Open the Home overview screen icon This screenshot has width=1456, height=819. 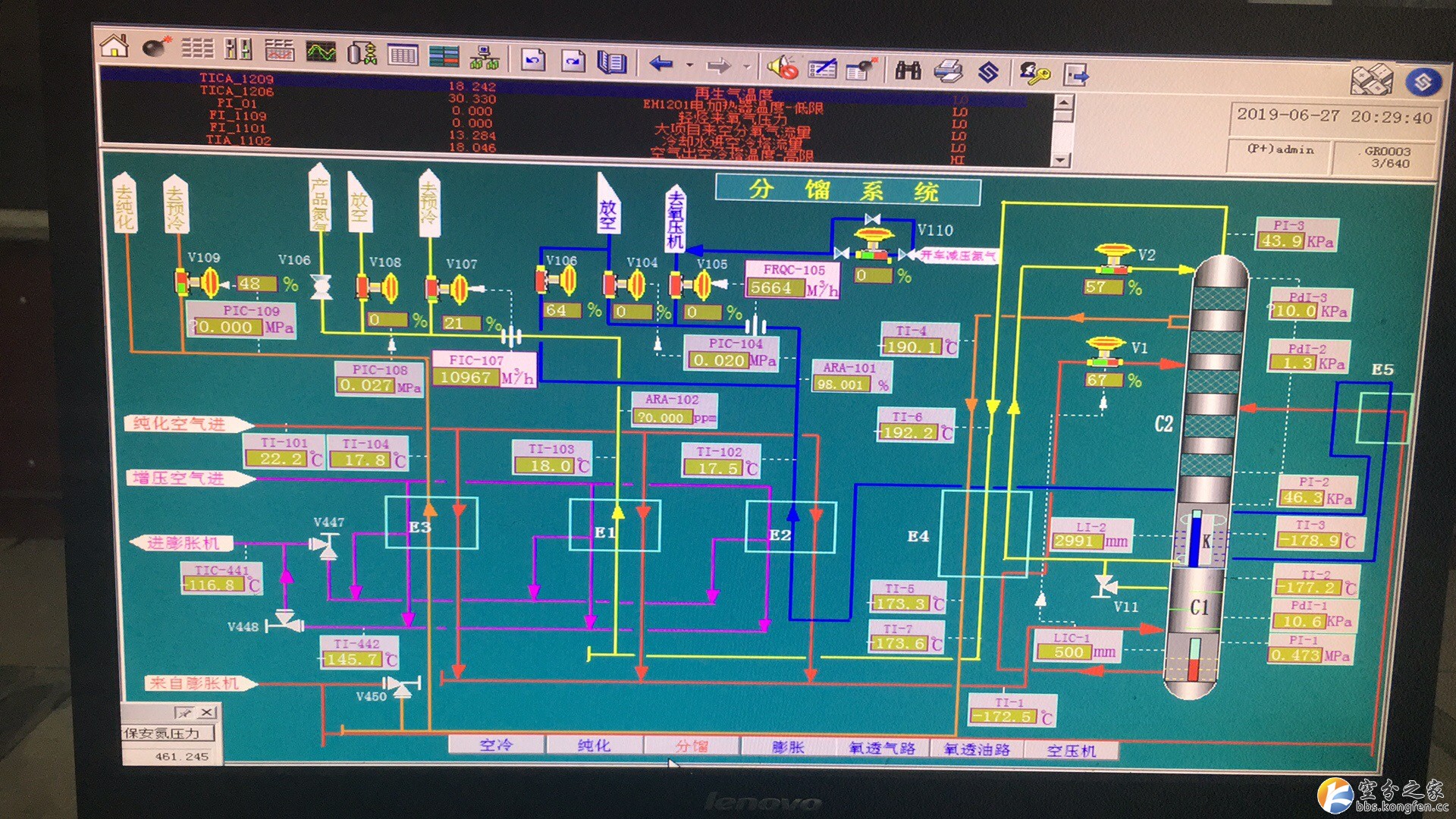(115, 45)
